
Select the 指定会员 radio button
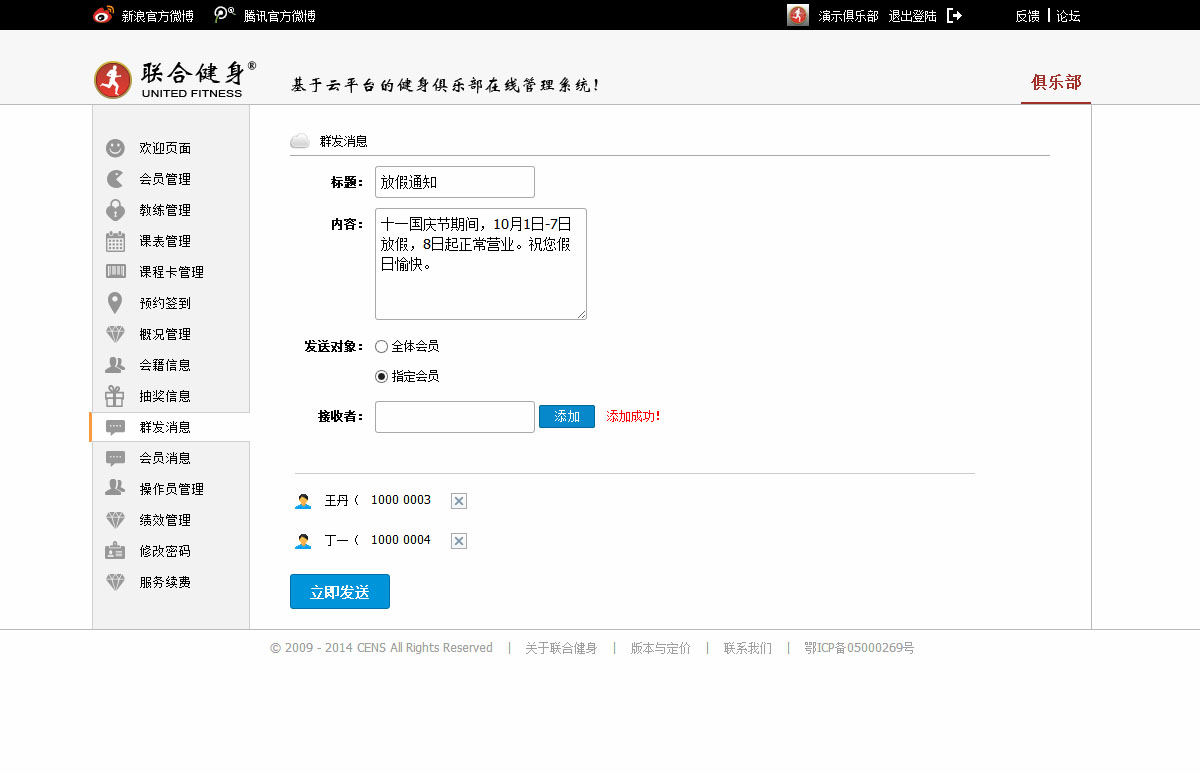pos(381,377)
